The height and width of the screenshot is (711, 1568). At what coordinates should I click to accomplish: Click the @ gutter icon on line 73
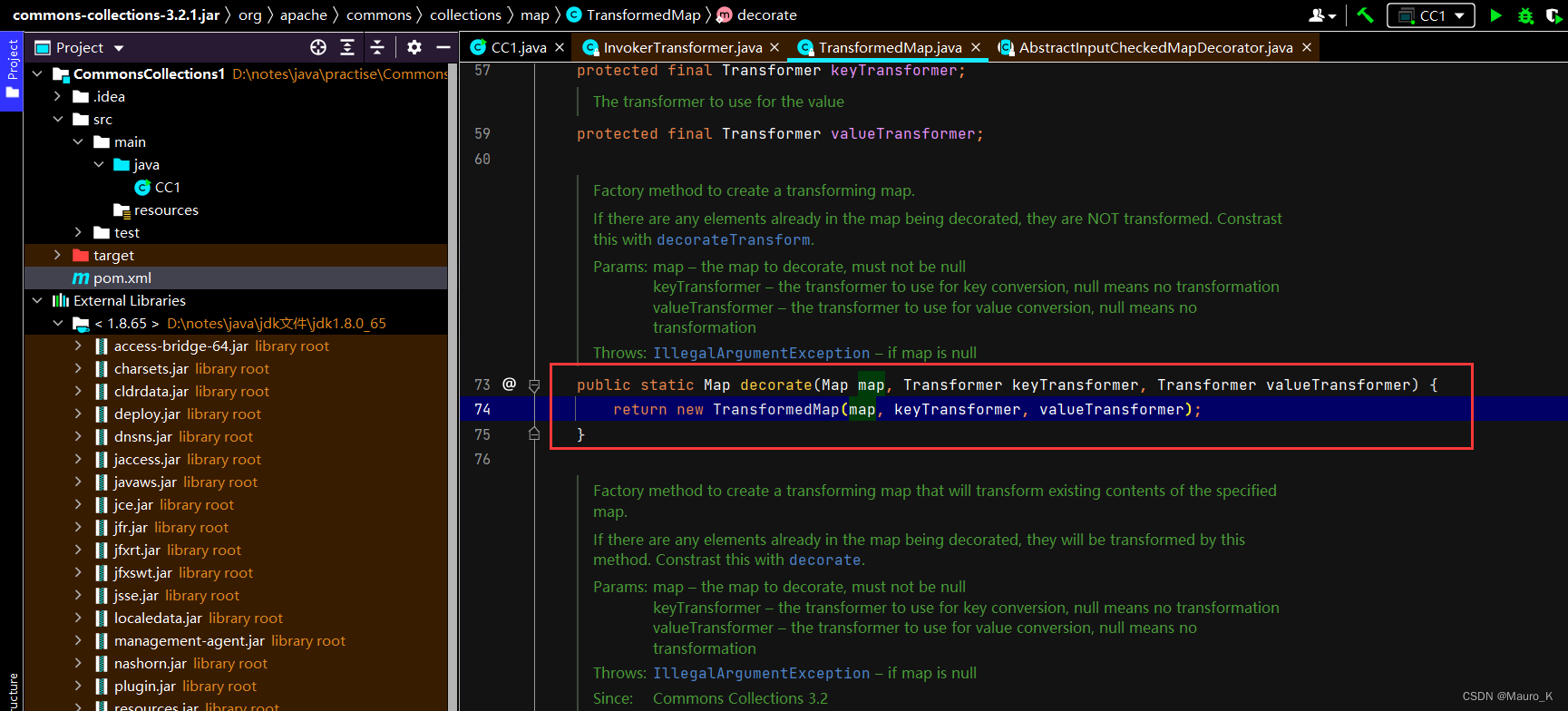[509, 384]
